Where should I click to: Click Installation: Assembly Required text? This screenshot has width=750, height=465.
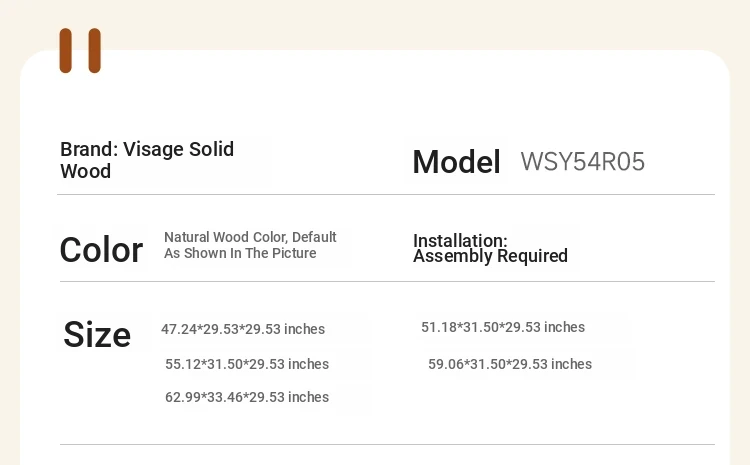coord(490,248)
